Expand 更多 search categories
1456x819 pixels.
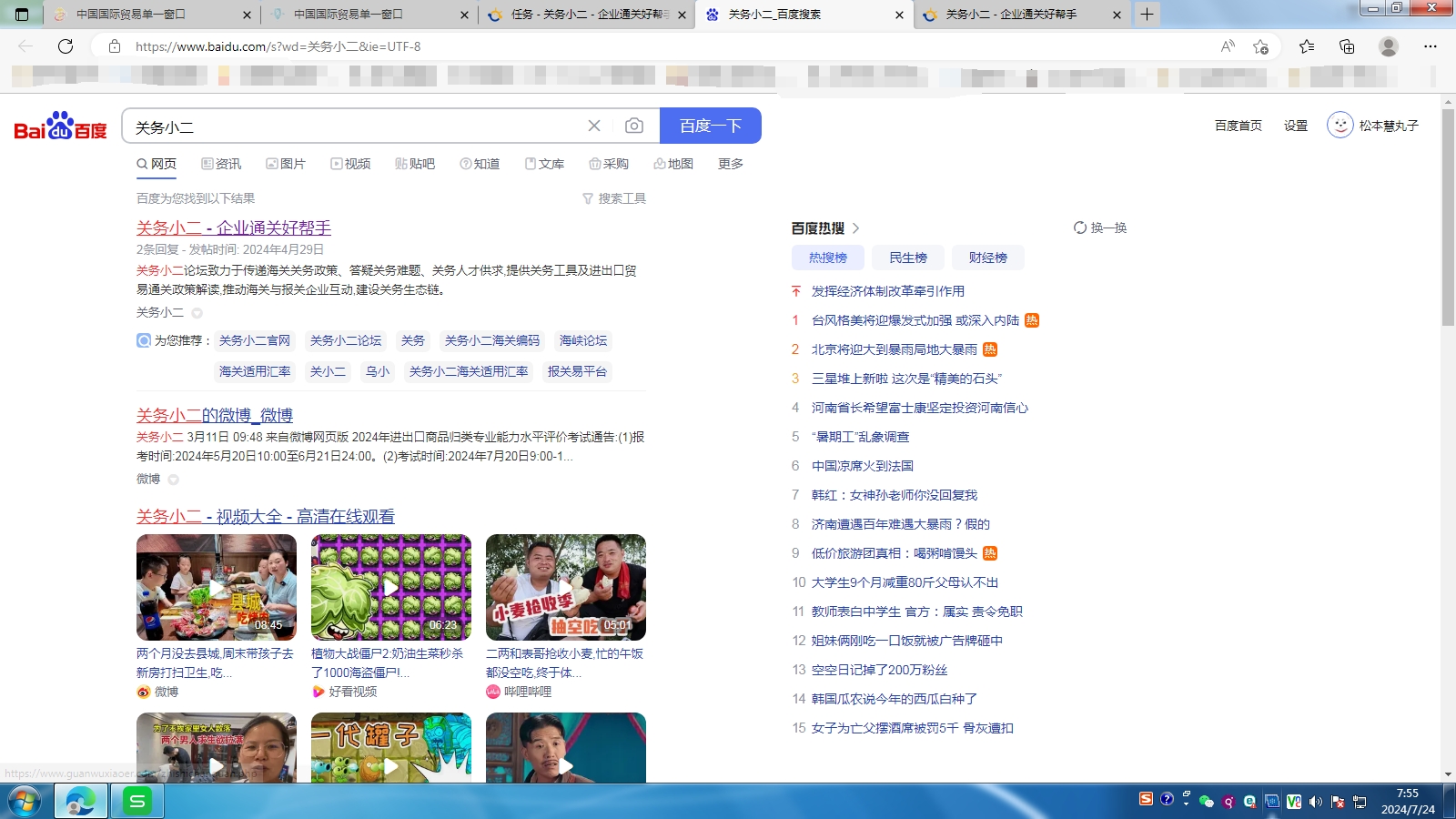[731, 164]
